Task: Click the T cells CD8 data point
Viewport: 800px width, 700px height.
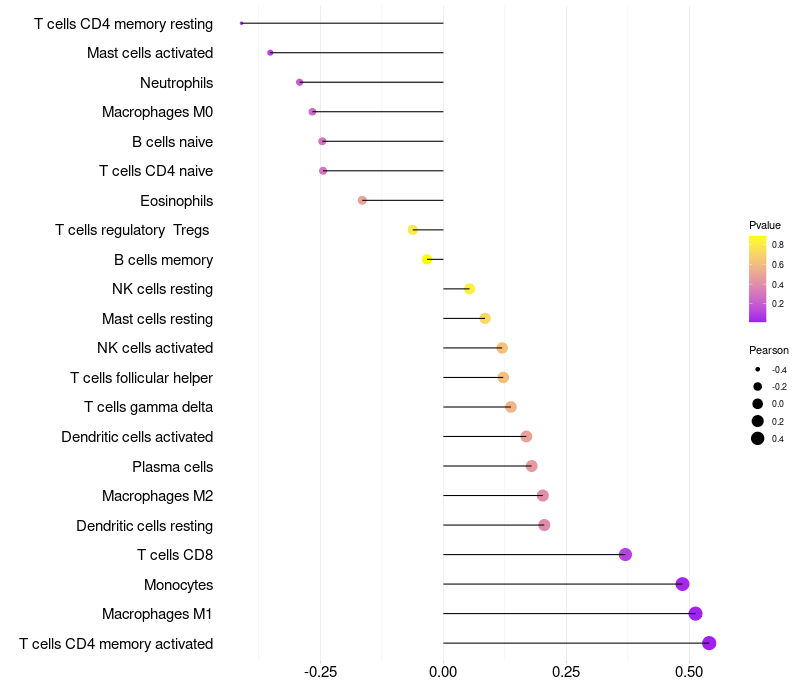Action: (x=625, y=555)
